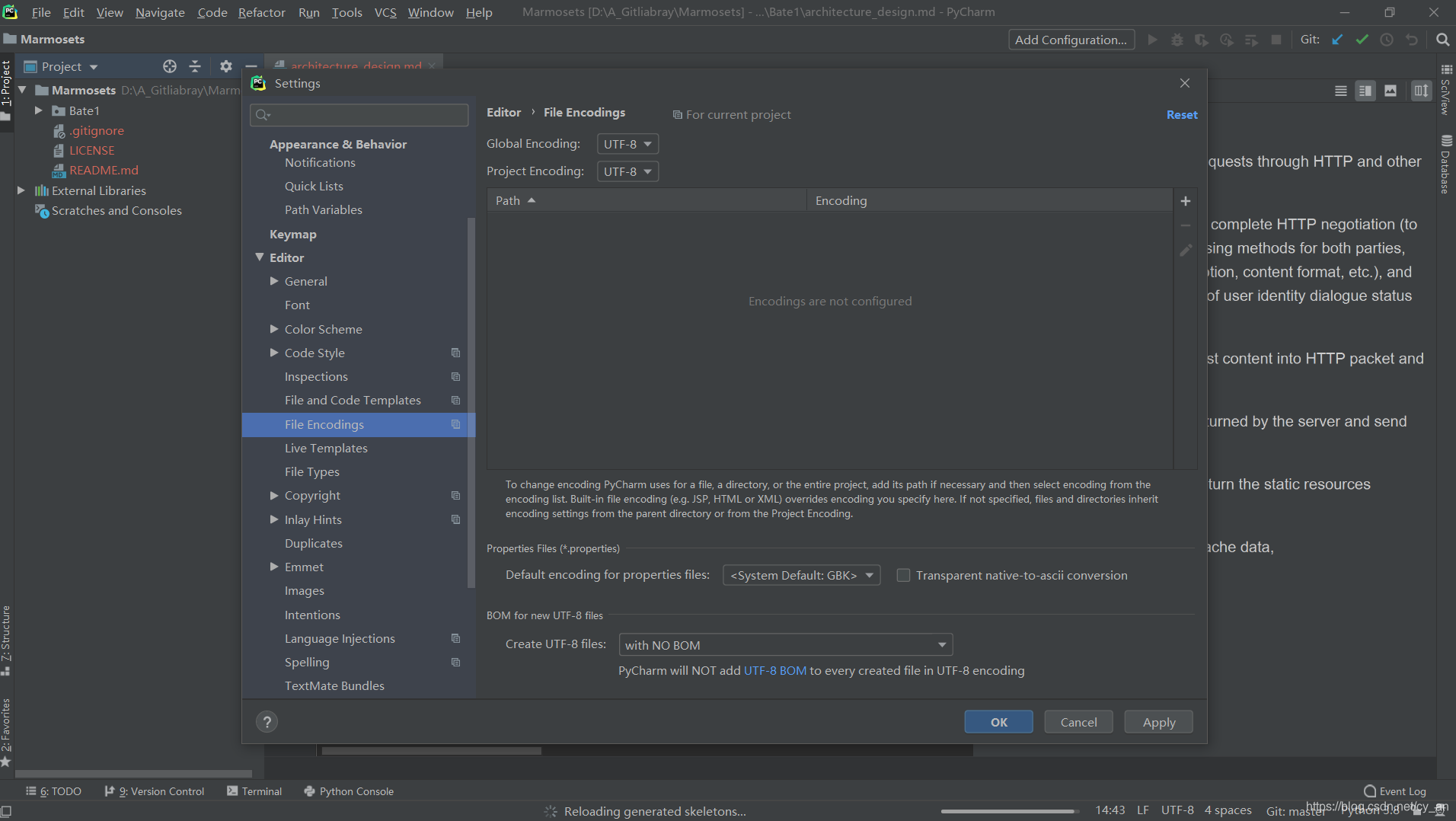The width and height of the screenshot is (1456, 821).
Task: Click the Run play icon in toolbar
Action: pyautogui.click(x=1152, y=40)
